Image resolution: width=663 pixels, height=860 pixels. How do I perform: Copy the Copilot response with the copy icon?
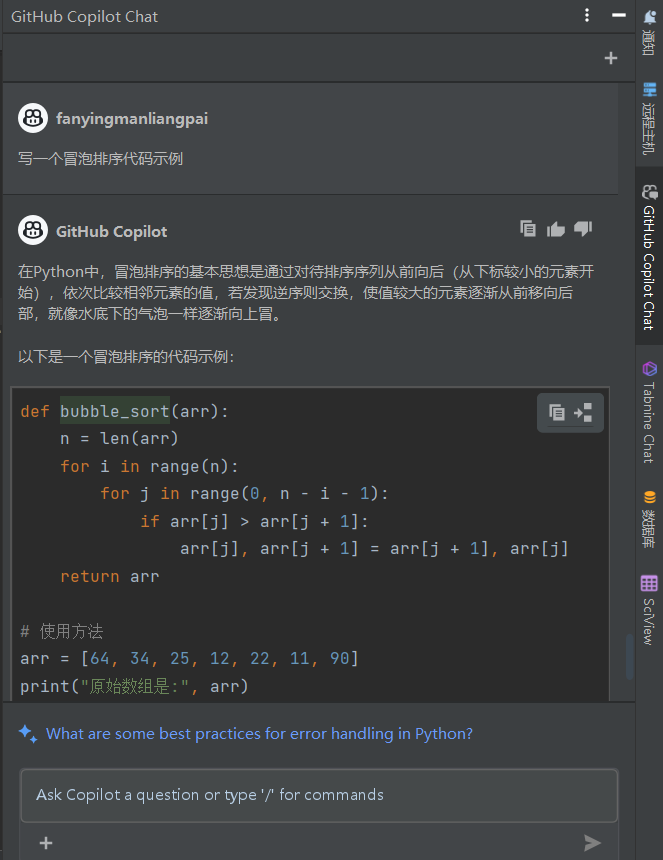click(528, 228)
